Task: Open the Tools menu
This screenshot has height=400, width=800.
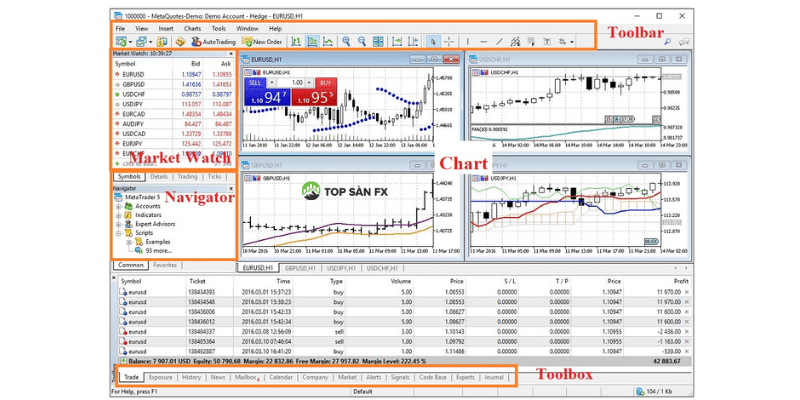Action: pos(219,29)
